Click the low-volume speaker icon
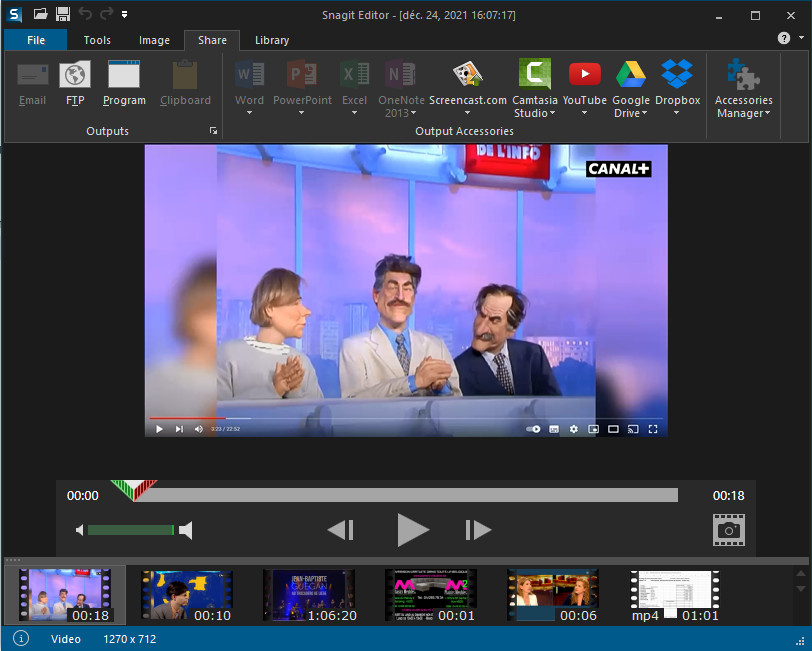Screen dimensions: 812x651 [79, 530]
